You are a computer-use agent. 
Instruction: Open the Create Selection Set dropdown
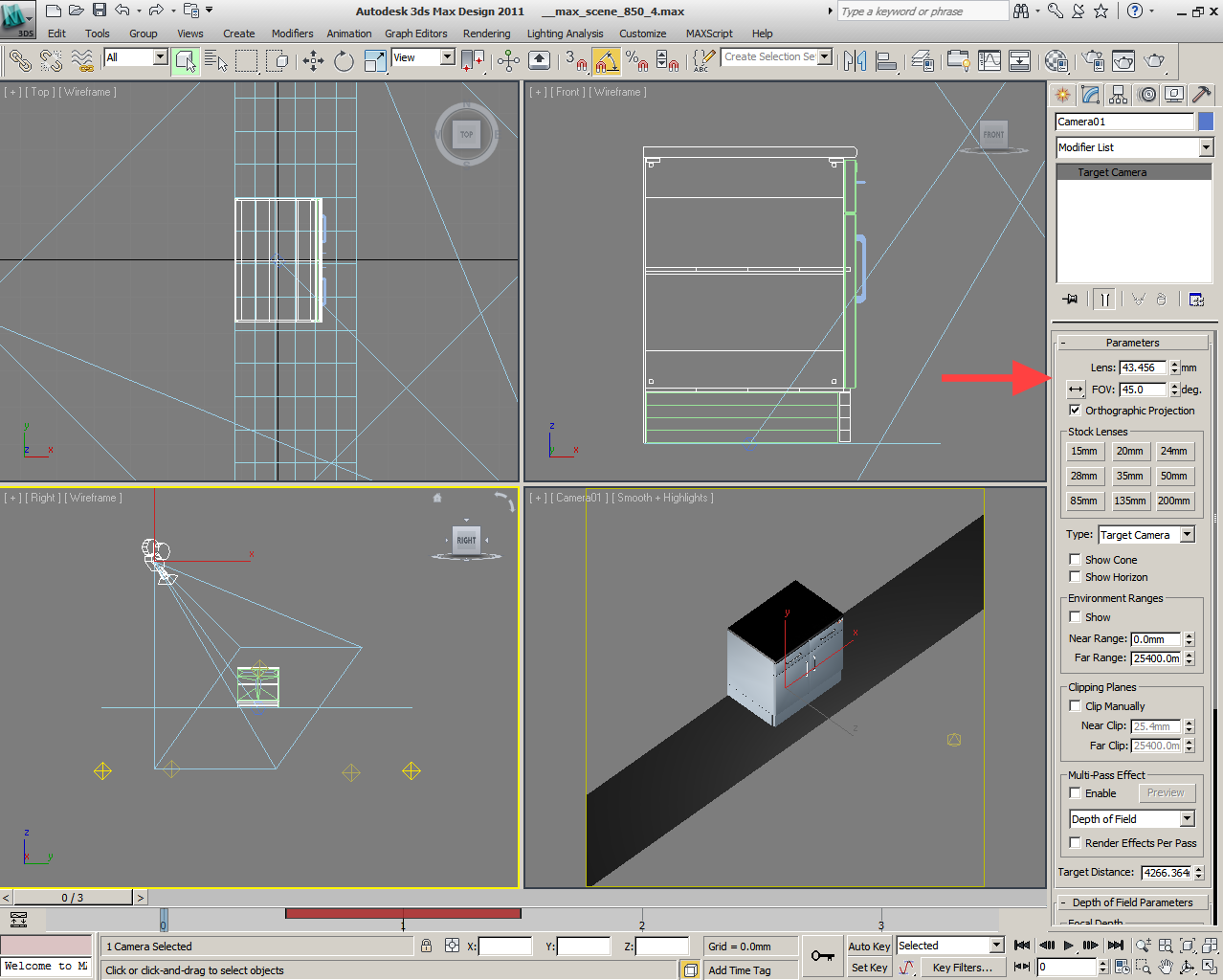pyautogui.click(x=776, y=57)
